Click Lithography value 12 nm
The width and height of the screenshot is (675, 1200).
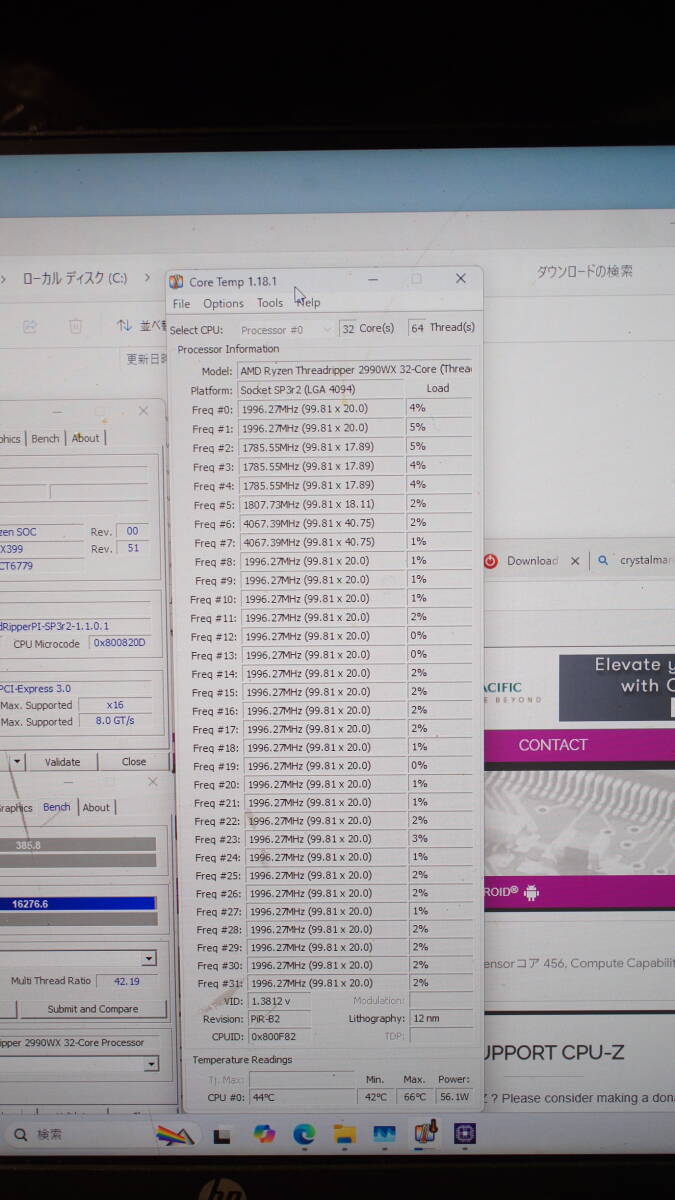click(x=441, y=1018)
